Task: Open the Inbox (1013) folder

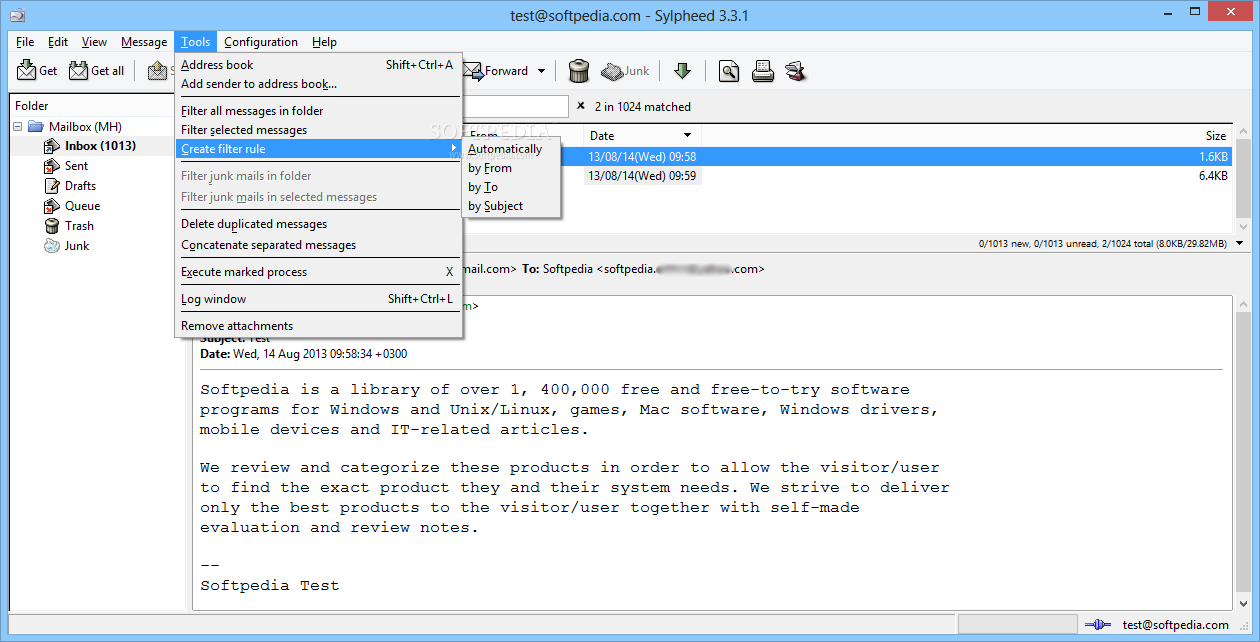Action: [100, 146]
